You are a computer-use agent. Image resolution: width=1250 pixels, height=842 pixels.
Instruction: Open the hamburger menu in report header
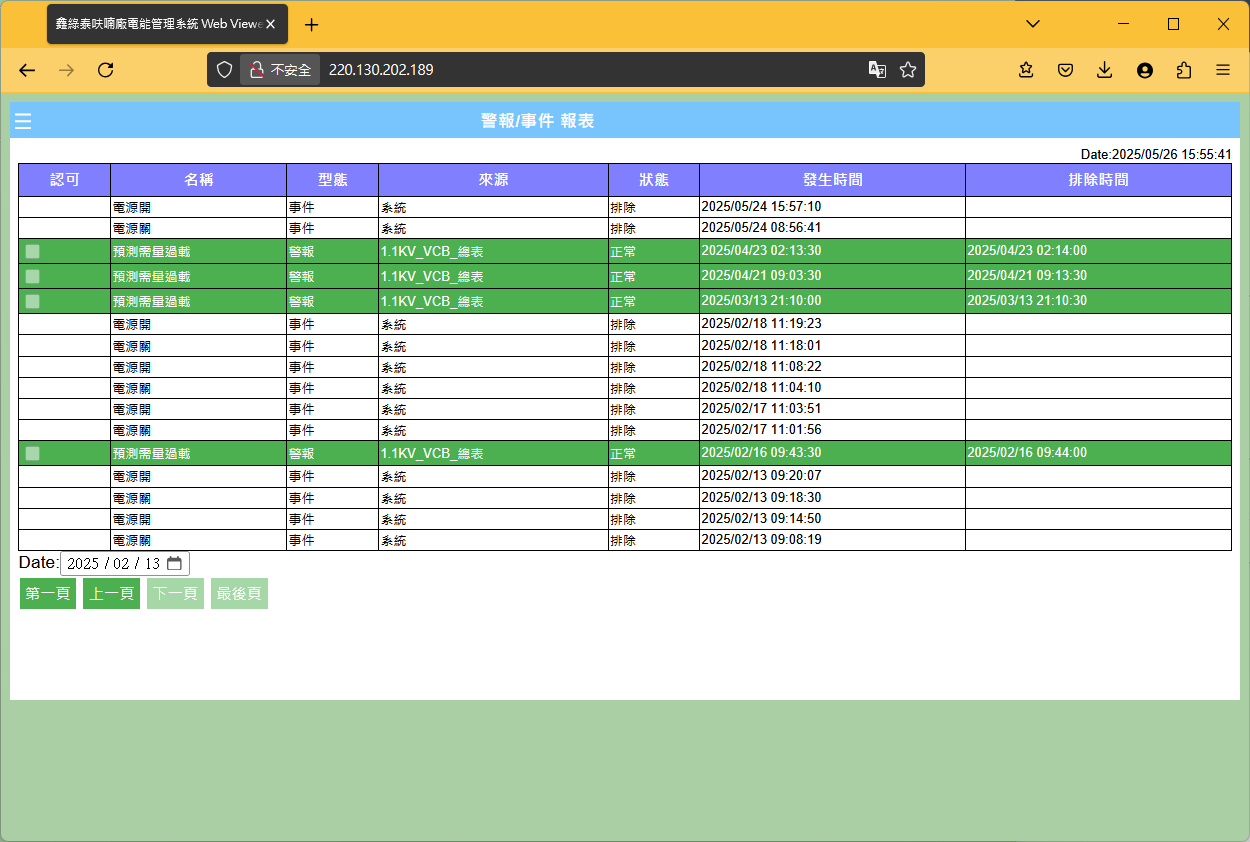pyautogui.click(x=23, y=121)
